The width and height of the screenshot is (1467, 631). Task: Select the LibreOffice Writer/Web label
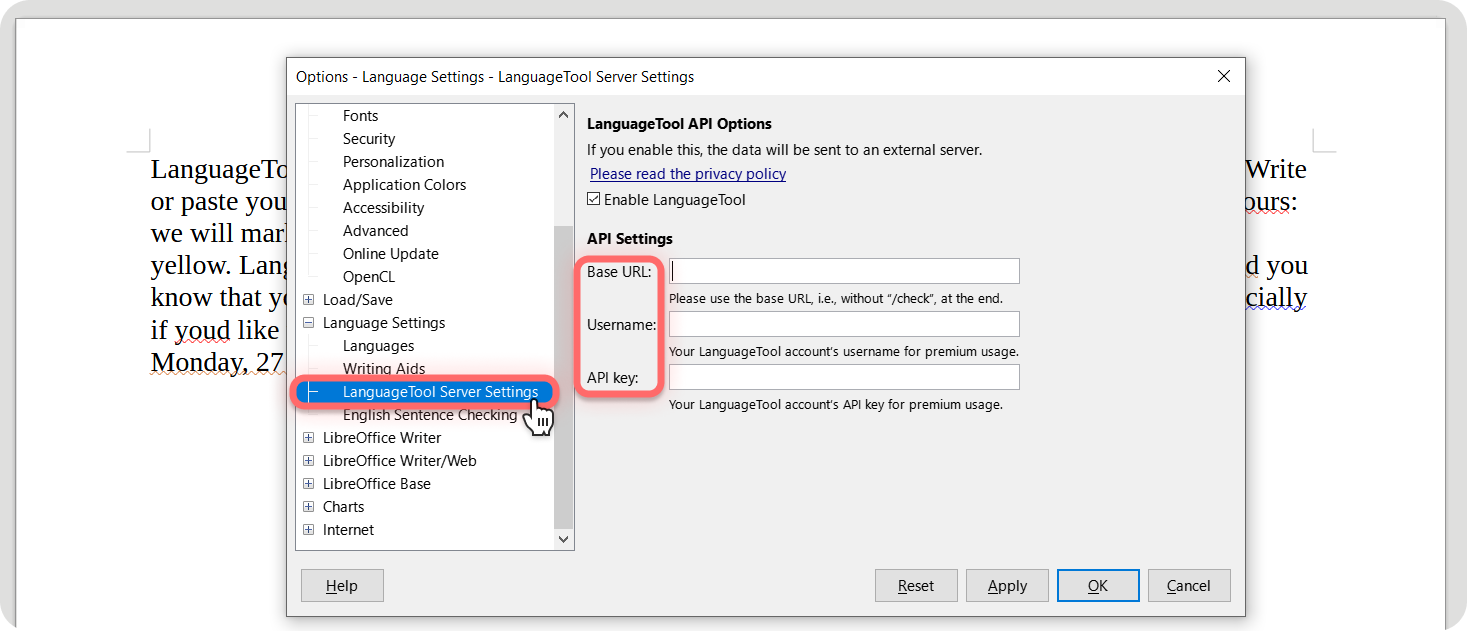point(400,461)
